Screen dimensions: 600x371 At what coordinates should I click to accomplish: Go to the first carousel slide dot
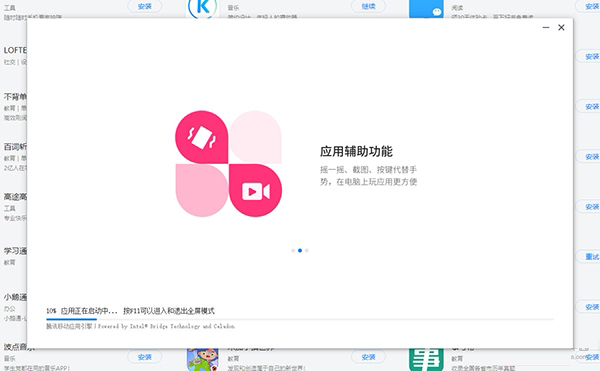(293, 251)
